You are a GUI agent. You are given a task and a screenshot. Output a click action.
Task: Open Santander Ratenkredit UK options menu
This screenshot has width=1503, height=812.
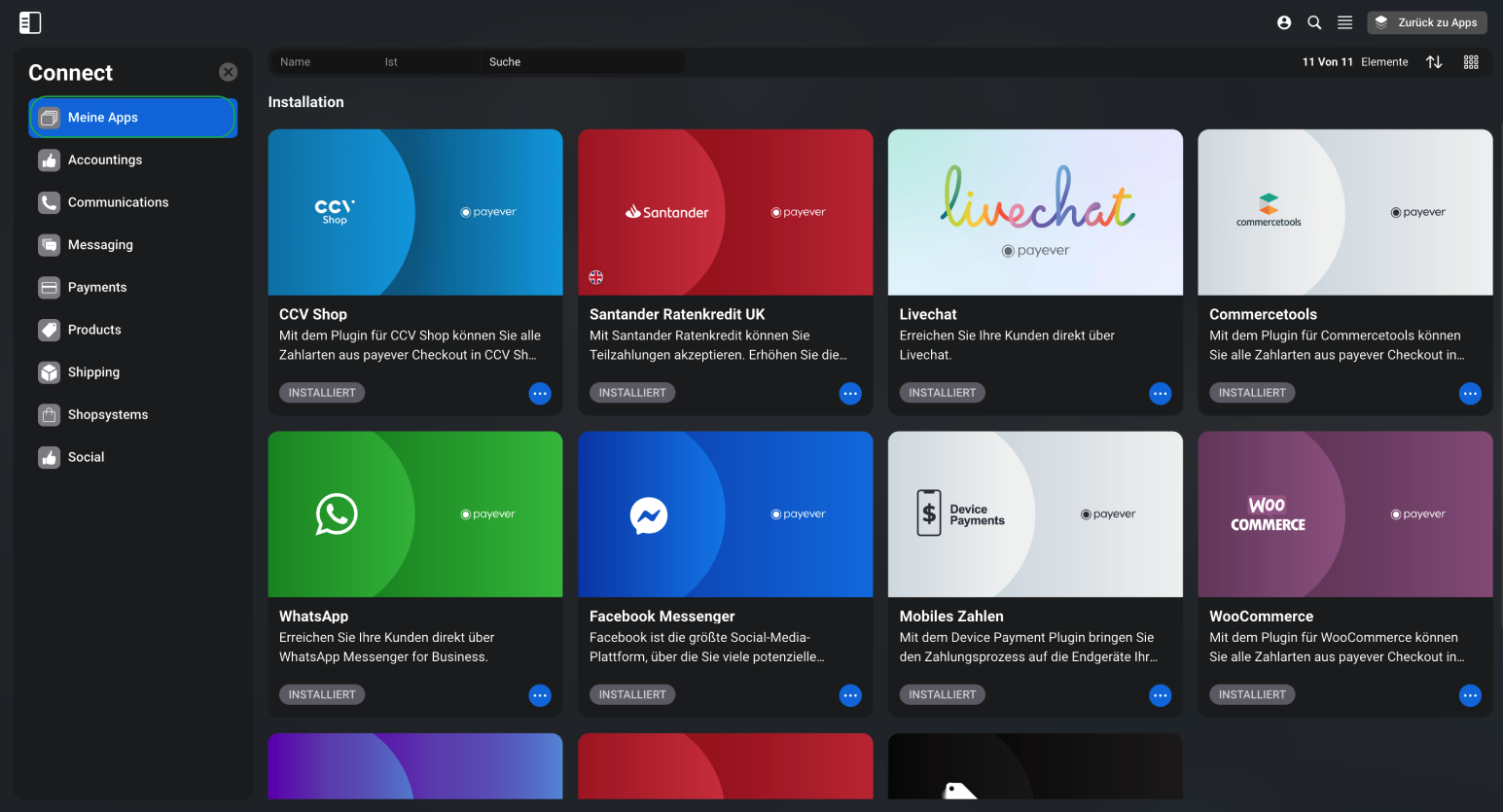[x=850, y=394]
